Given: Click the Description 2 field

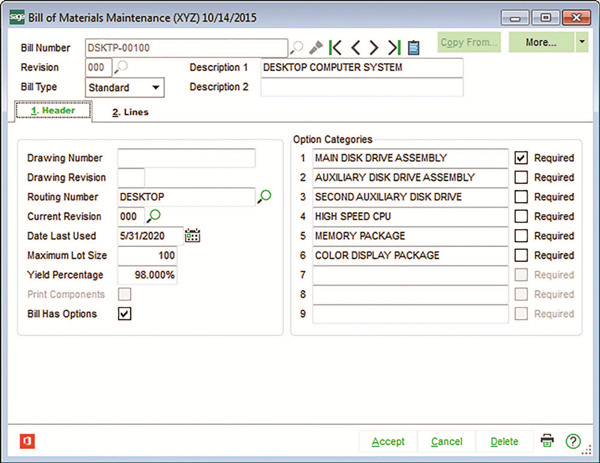Looking at the screenshot, I should (x=362, y=87).
